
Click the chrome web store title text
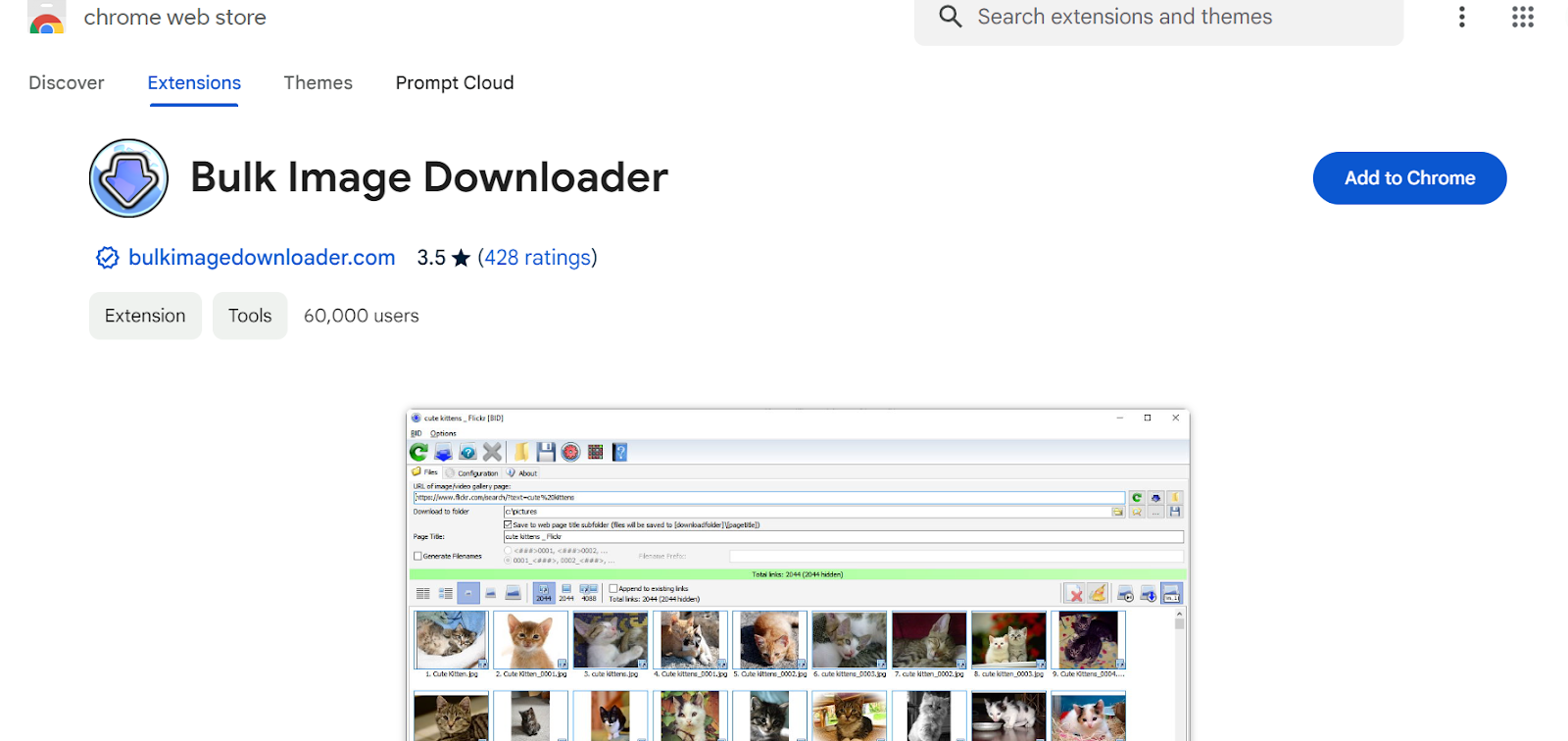coord(174,18)
